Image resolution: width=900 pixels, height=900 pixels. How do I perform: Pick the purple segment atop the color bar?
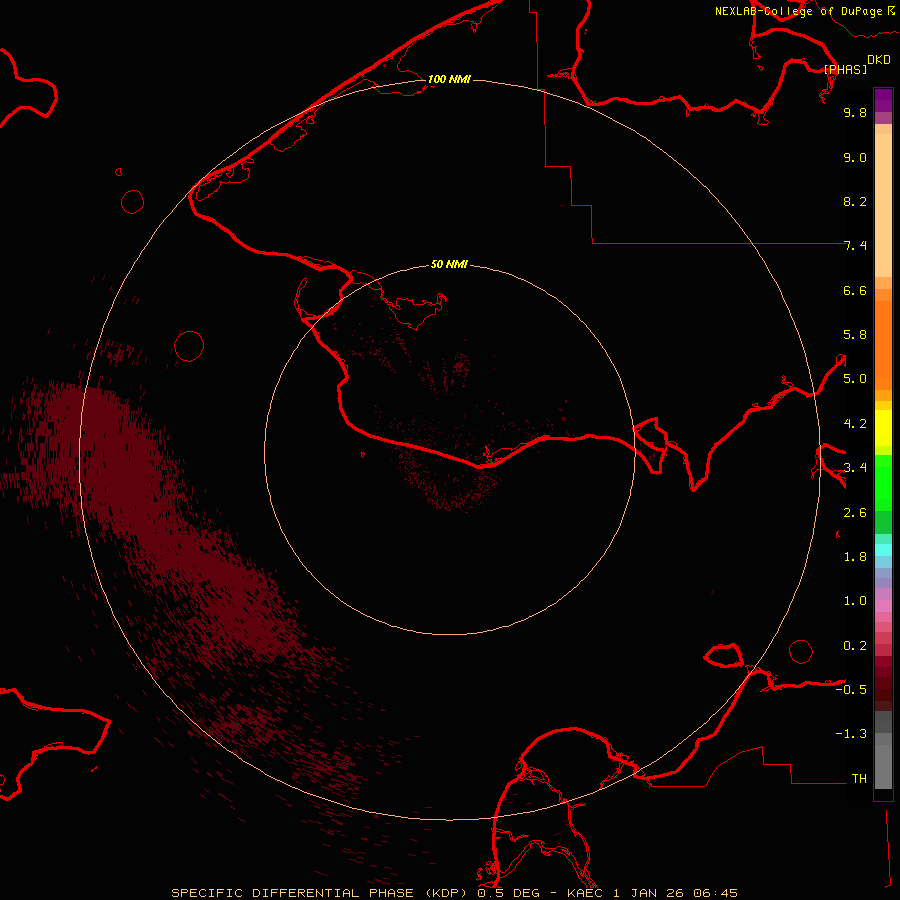click(883, 101)
